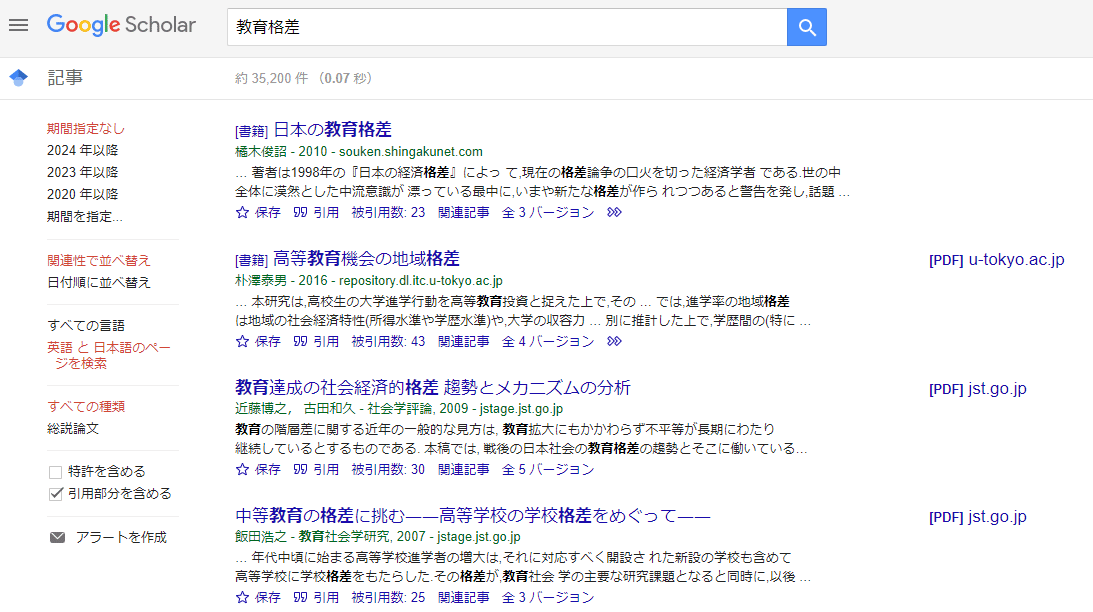Expand more options for 日本の教育格差 result

(614, 213)
